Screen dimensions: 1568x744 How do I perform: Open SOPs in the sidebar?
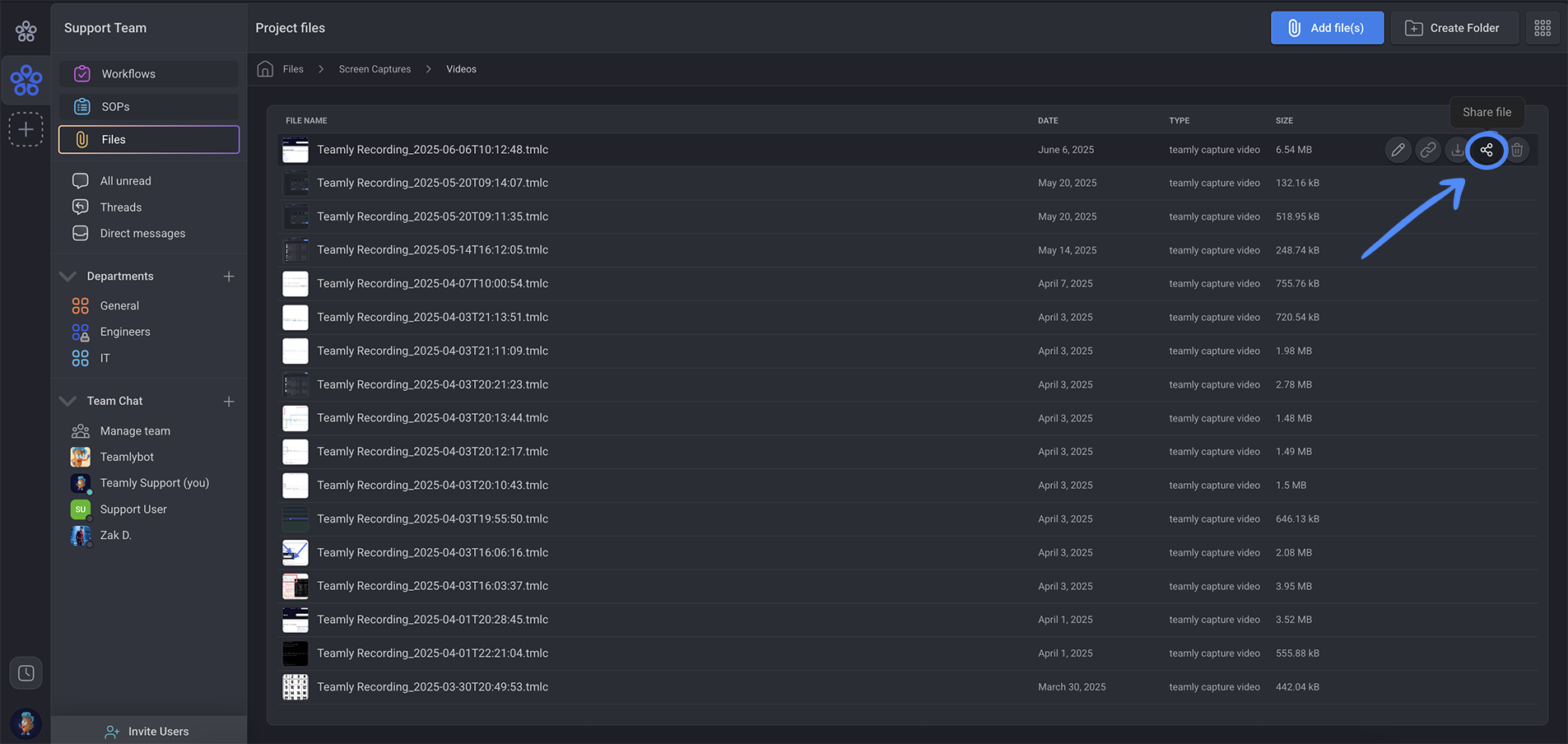(x=149, y=107)
